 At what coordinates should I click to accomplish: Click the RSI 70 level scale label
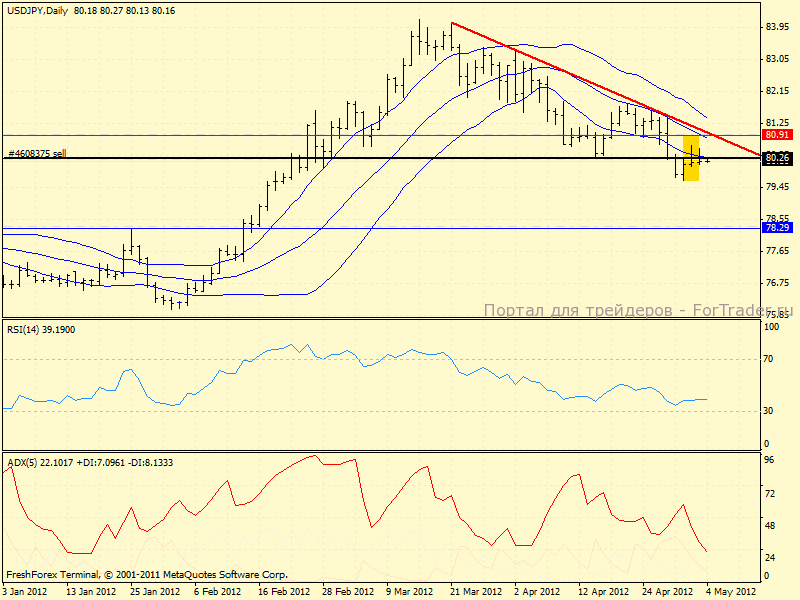[770, 358]
